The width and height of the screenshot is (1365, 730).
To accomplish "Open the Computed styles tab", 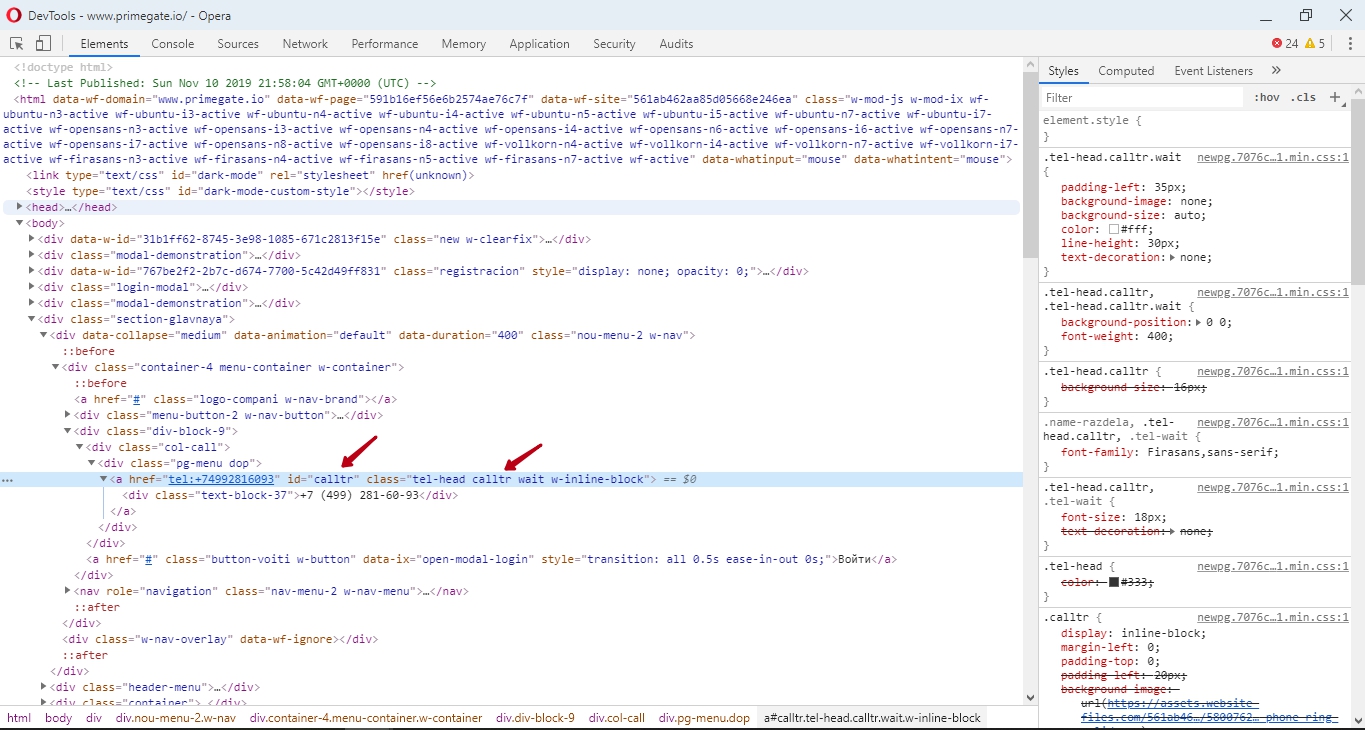I will tap(1126, 71).
